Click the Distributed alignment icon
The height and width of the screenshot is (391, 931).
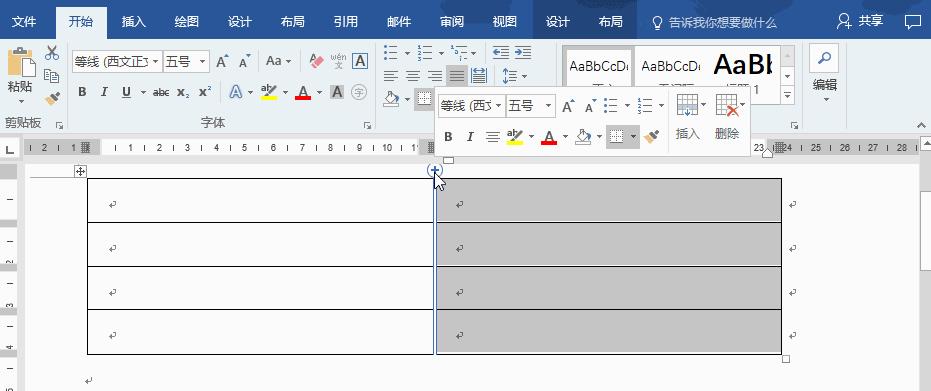click(x=479, y=76)
